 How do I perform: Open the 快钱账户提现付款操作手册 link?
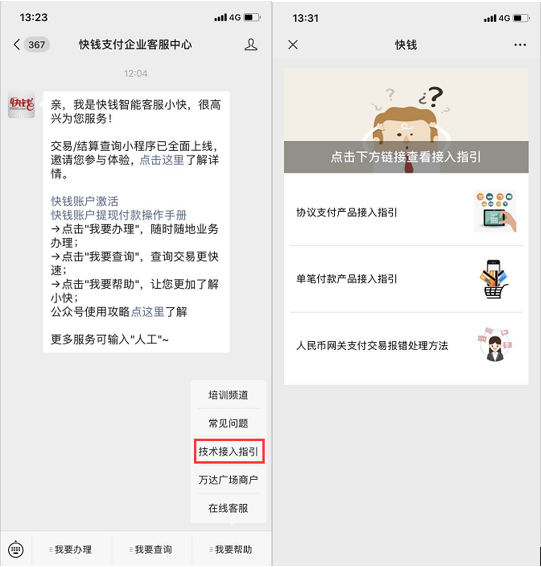[119, 215]
